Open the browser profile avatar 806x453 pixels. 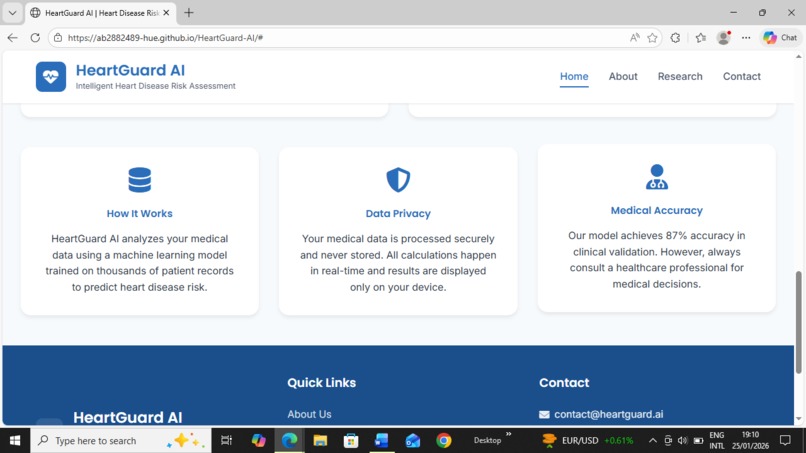point(724,38)
